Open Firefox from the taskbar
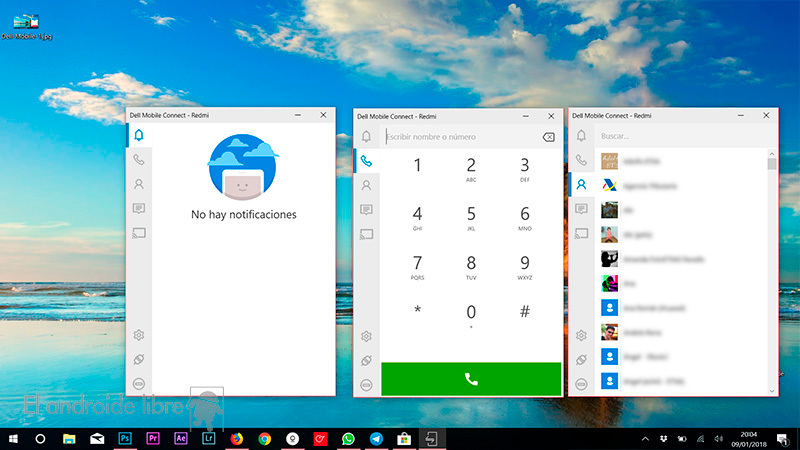800x450 pixels. pyautogui.click(x=236, y=439)
